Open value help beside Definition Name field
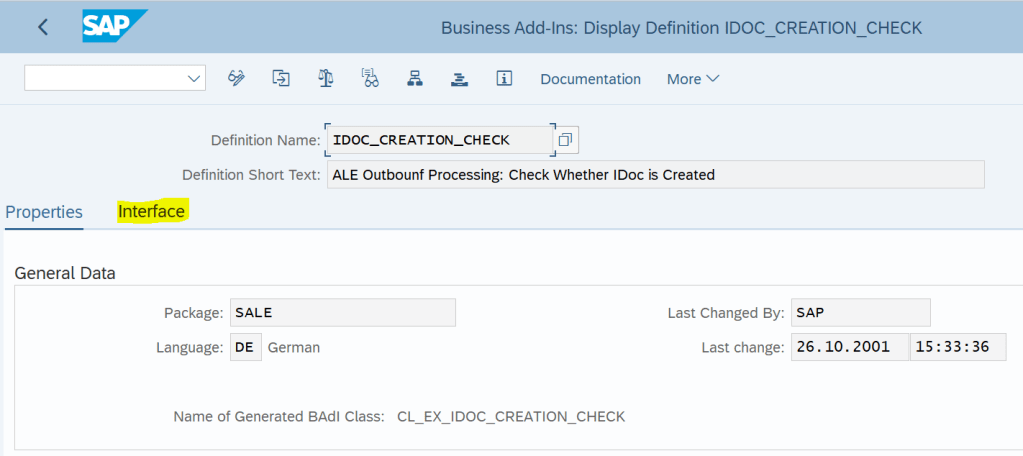Screen dimensions: 1023x456 click(x=566, y=140)
